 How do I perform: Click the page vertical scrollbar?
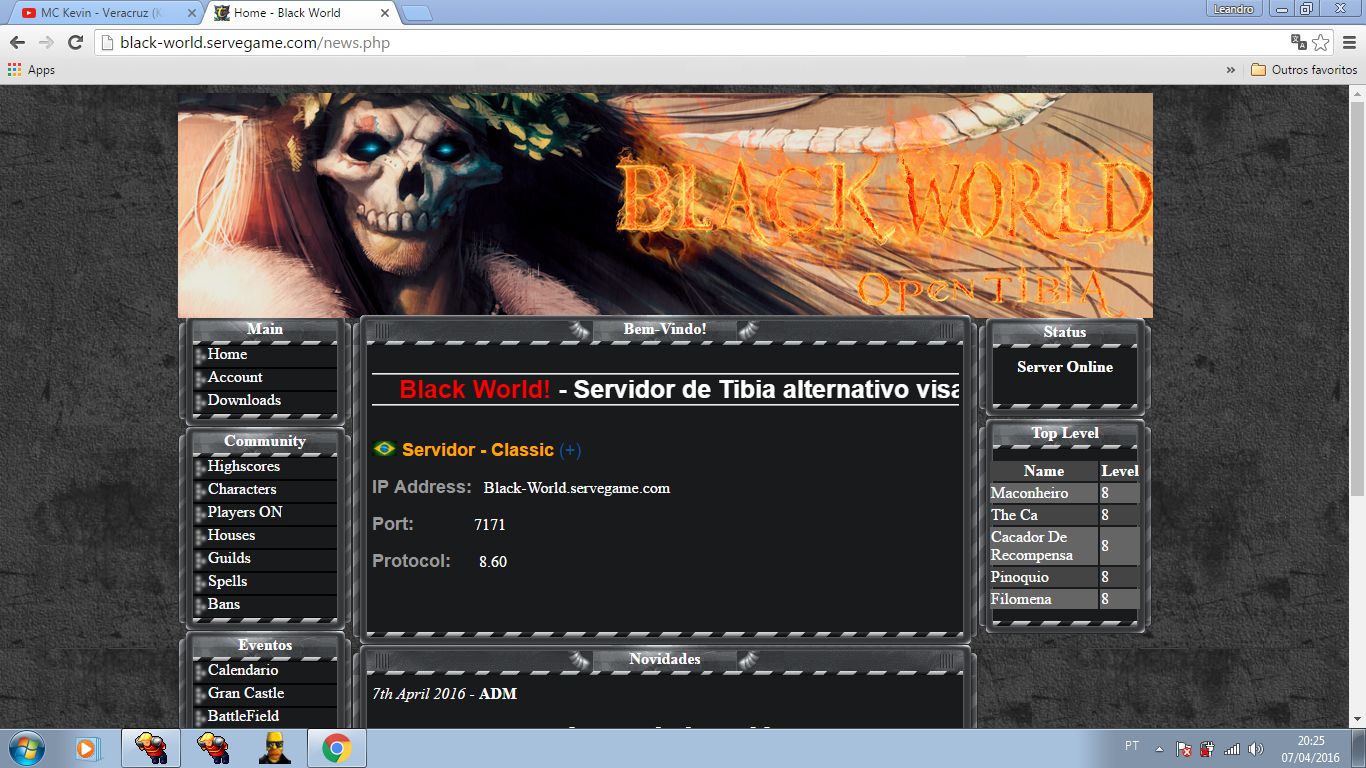[x=1357, y=300]
